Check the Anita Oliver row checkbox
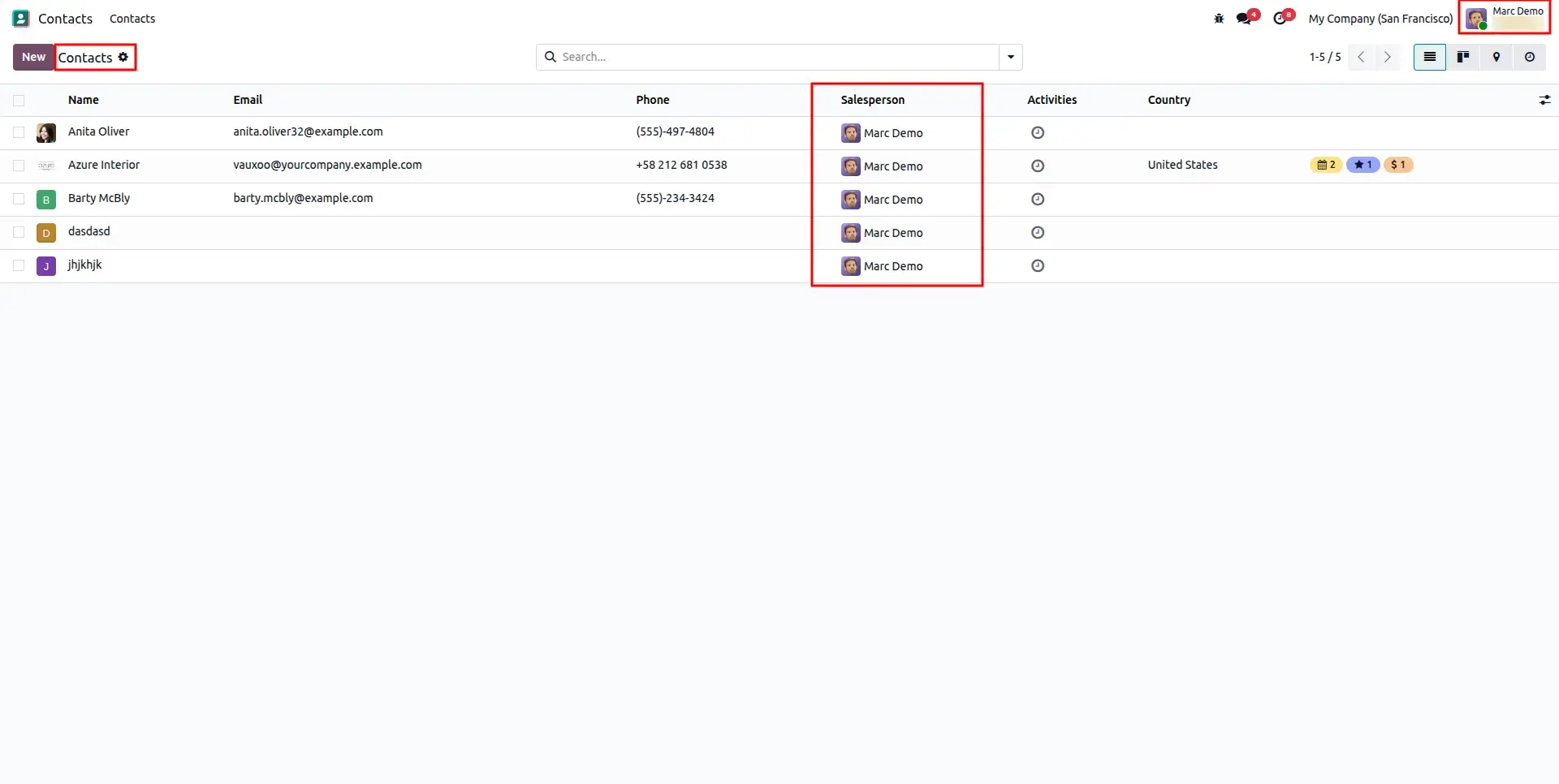The width and height of the screenshot is (1559, 784). [x=19, y=132]
